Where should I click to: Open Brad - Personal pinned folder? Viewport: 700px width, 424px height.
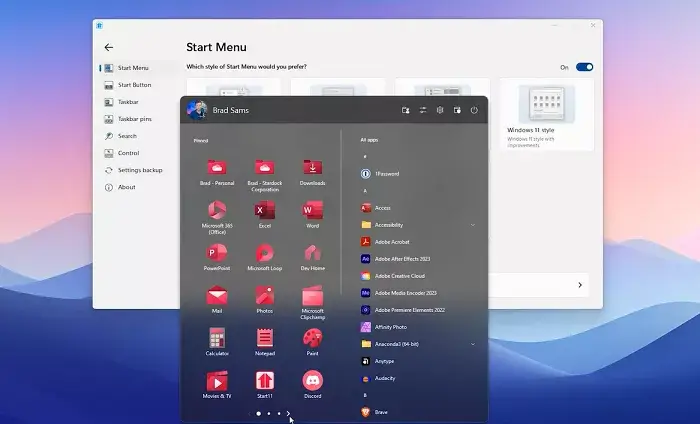(x=217, y=172)
